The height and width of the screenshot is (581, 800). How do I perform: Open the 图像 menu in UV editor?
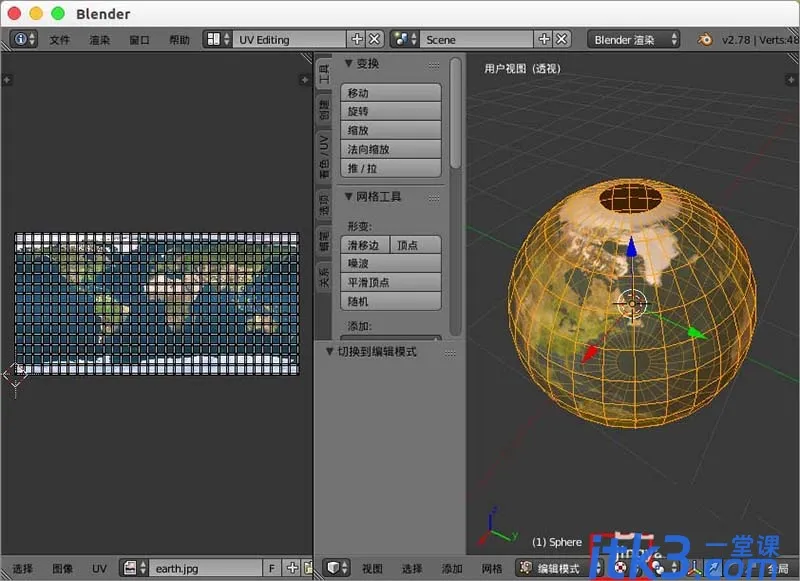(x=62, y=568)
